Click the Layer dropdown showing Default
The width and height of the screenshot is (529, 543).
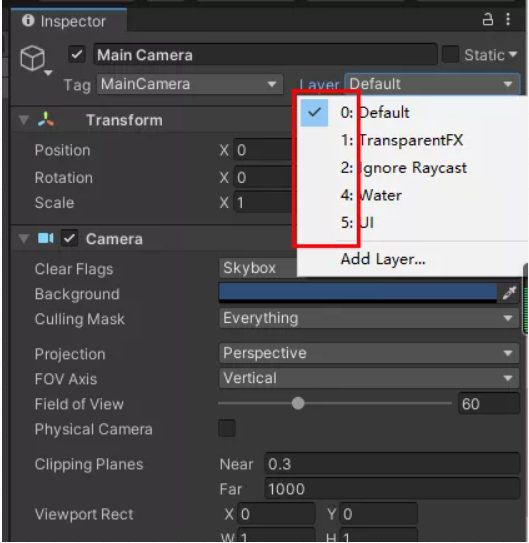432,84
